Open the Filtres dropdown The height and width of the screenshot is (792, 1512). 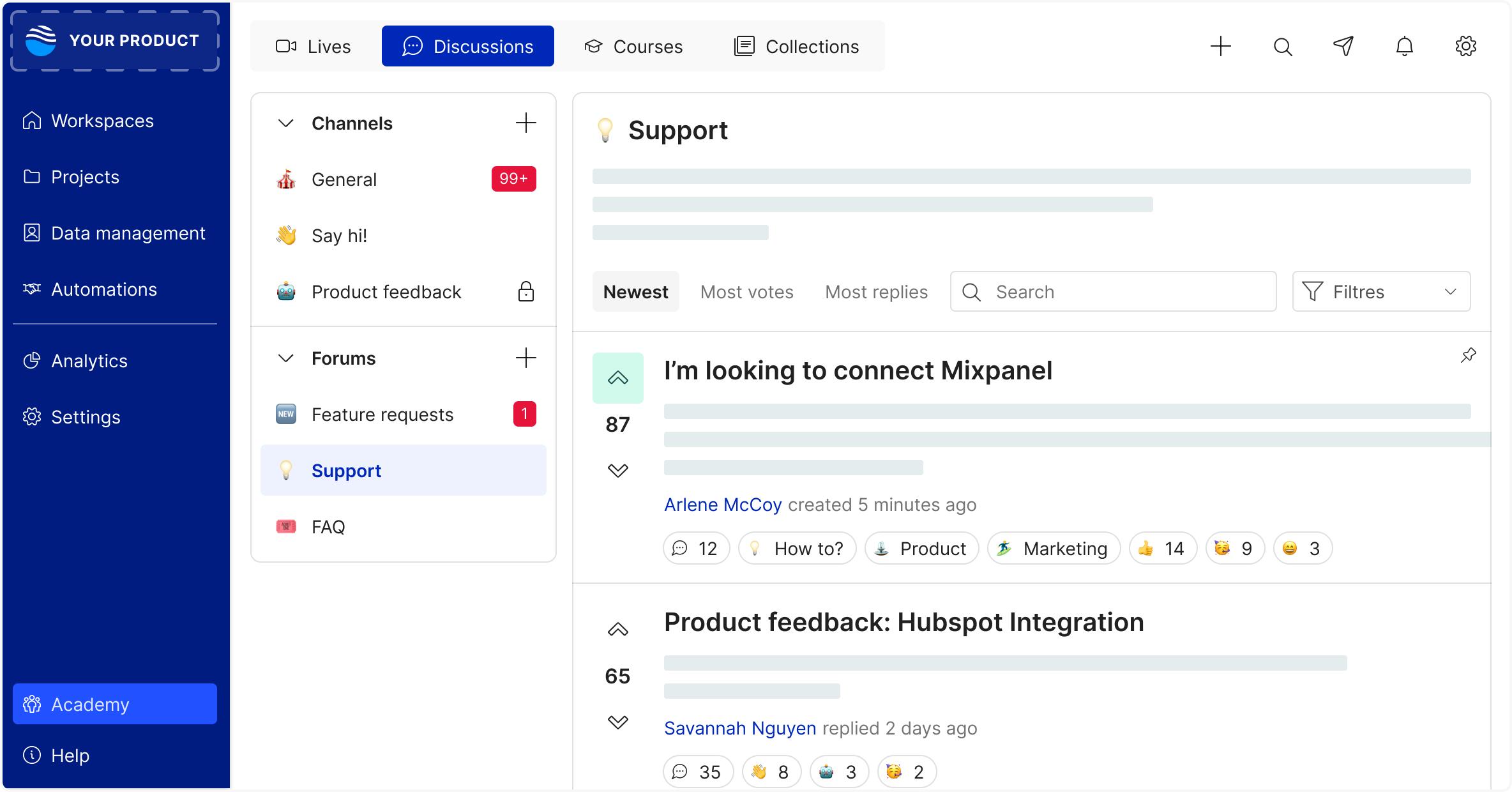pyautogui.click(x=1380, y=292)
